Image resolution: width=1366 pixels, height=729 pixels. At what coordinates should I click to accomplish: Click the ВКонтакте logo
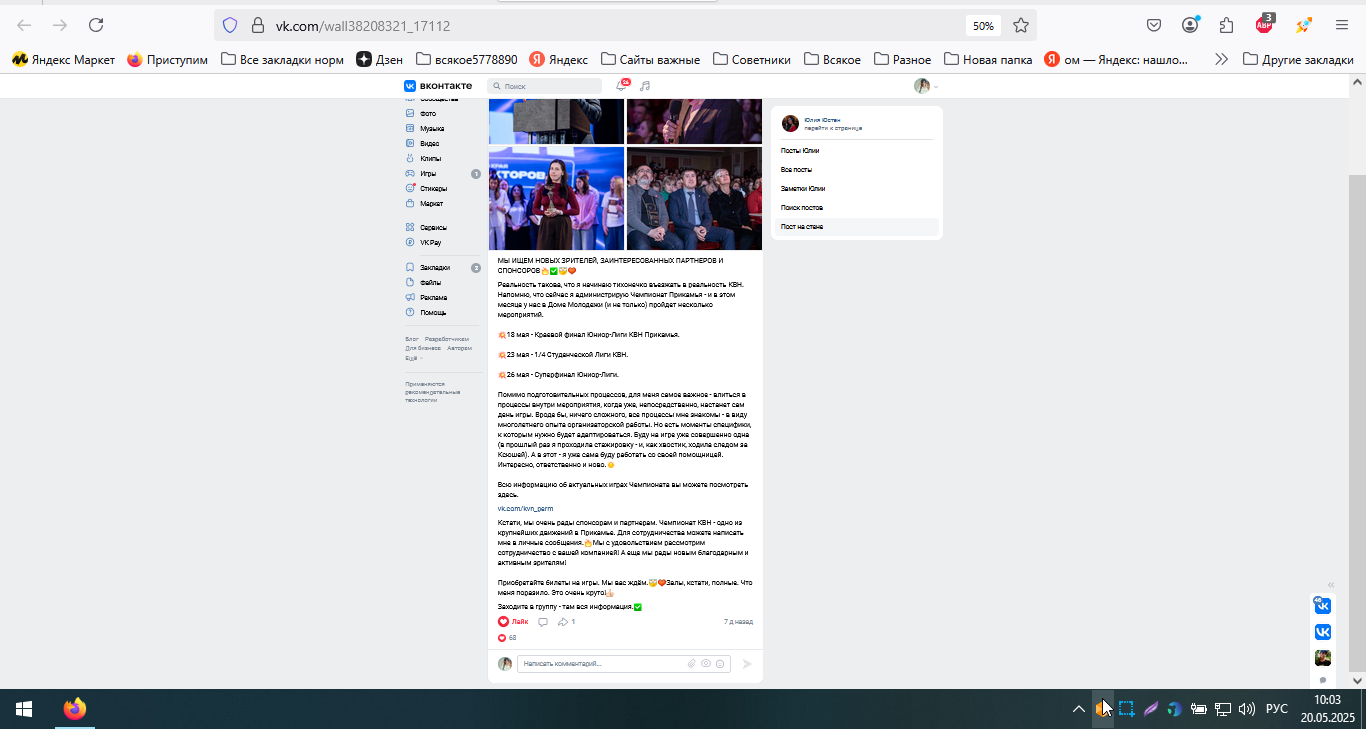[x=438, y=86]
